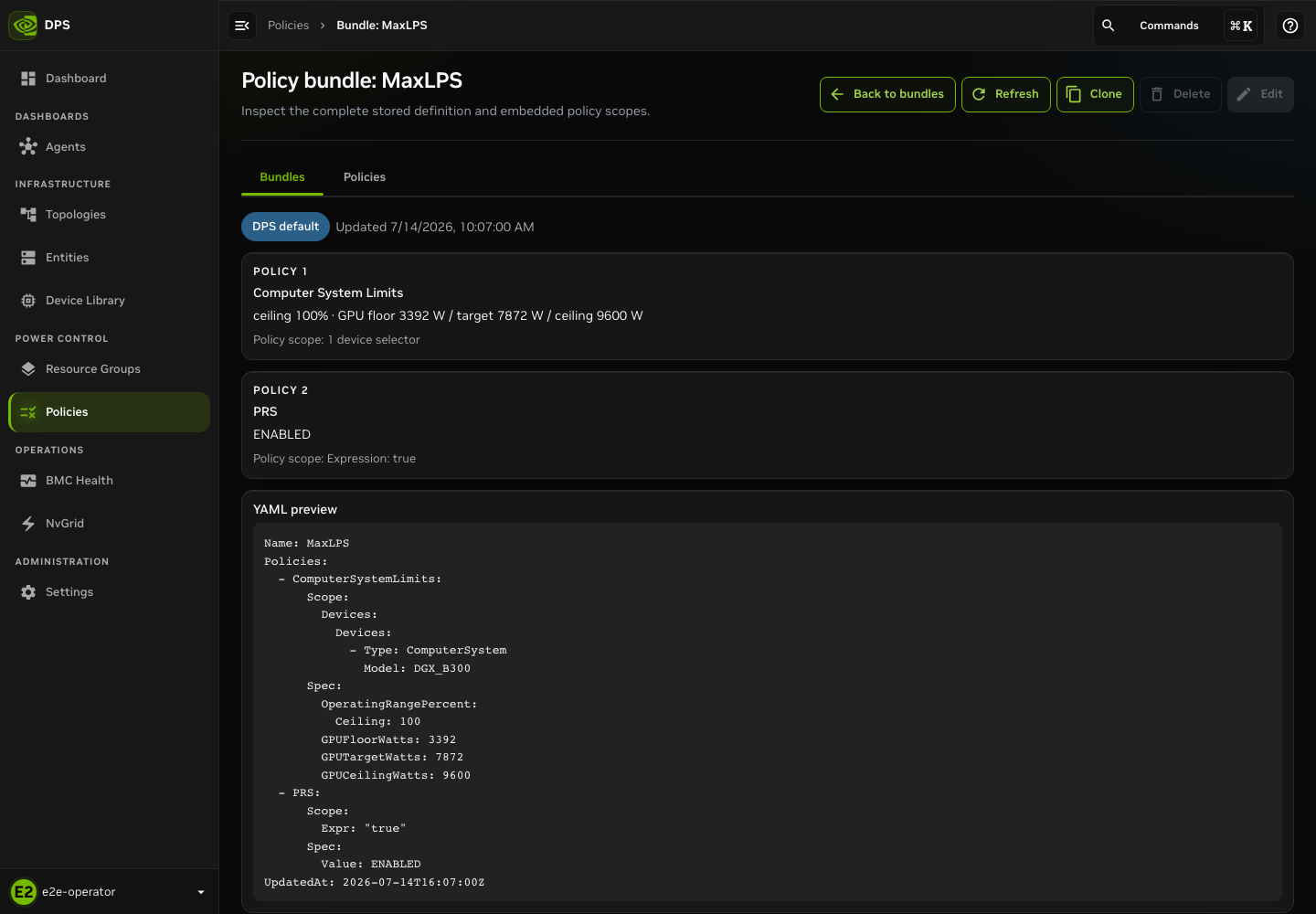Image resolution: width=1316 pixels, height=914 pixels.
Task: Open the Settings gear icon
Action: pyautogui.click(x=28, y=592)
